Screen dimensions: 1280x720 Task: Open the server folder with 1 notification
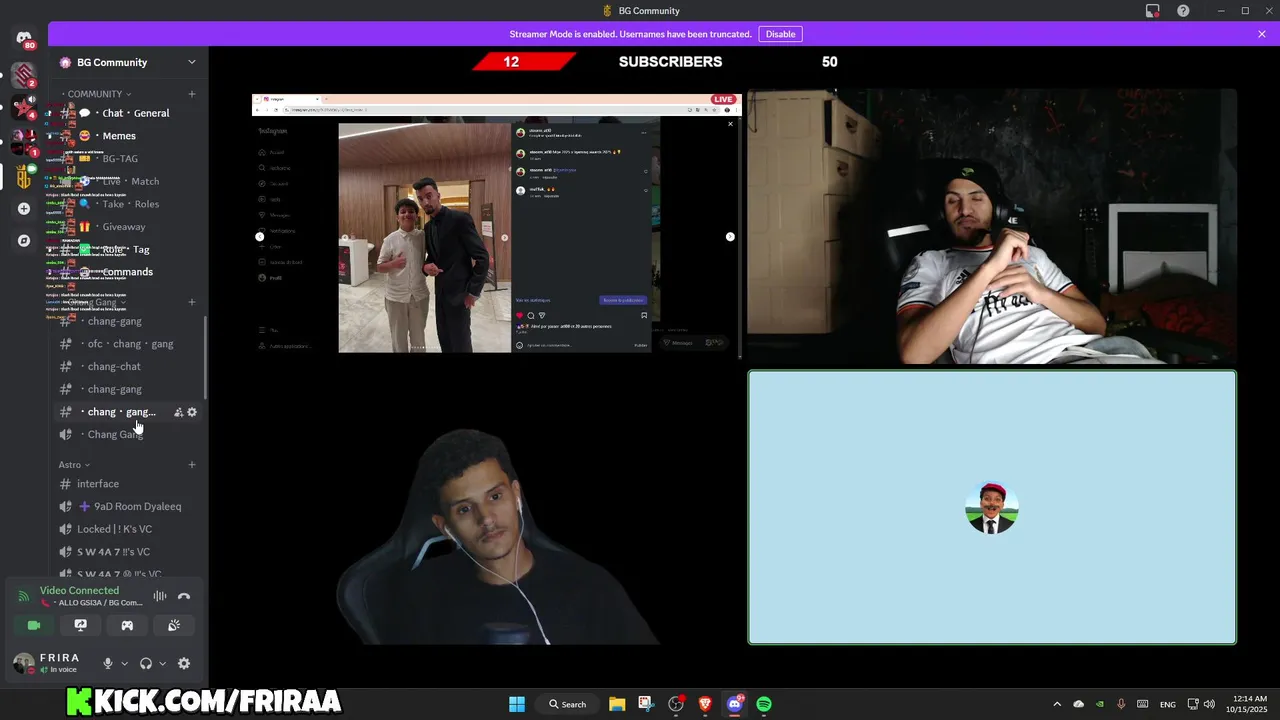click(x=24, y=142)
